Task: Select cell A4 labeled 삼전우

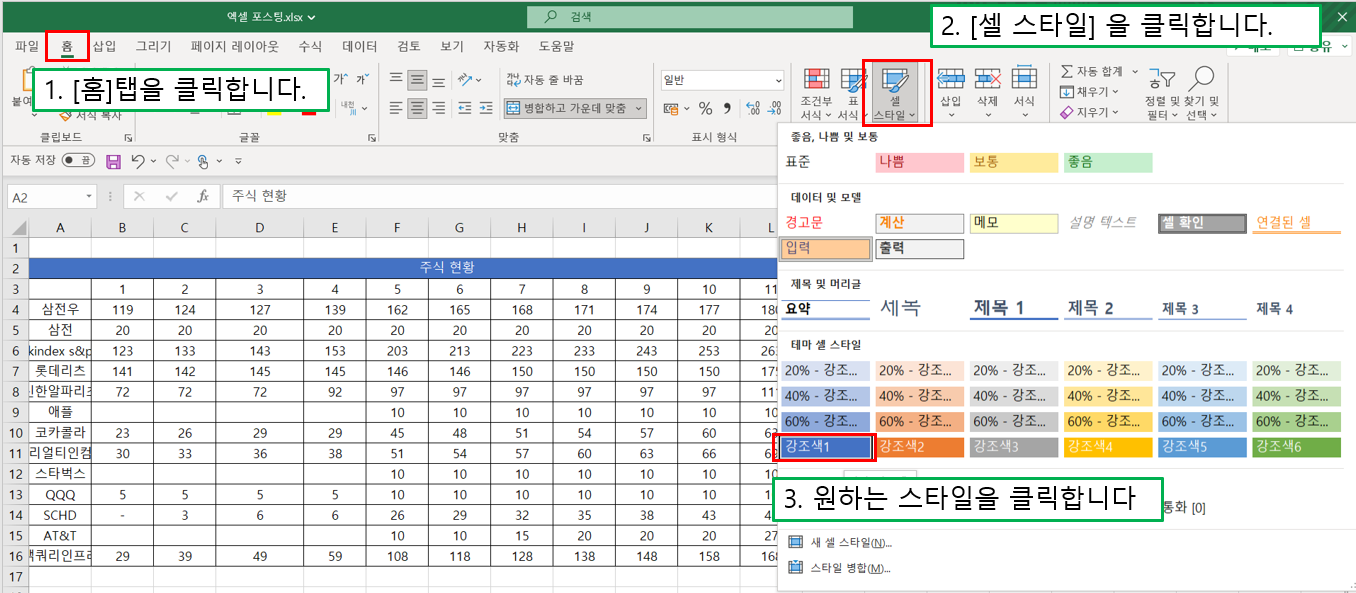Action: tap(60, 309)
